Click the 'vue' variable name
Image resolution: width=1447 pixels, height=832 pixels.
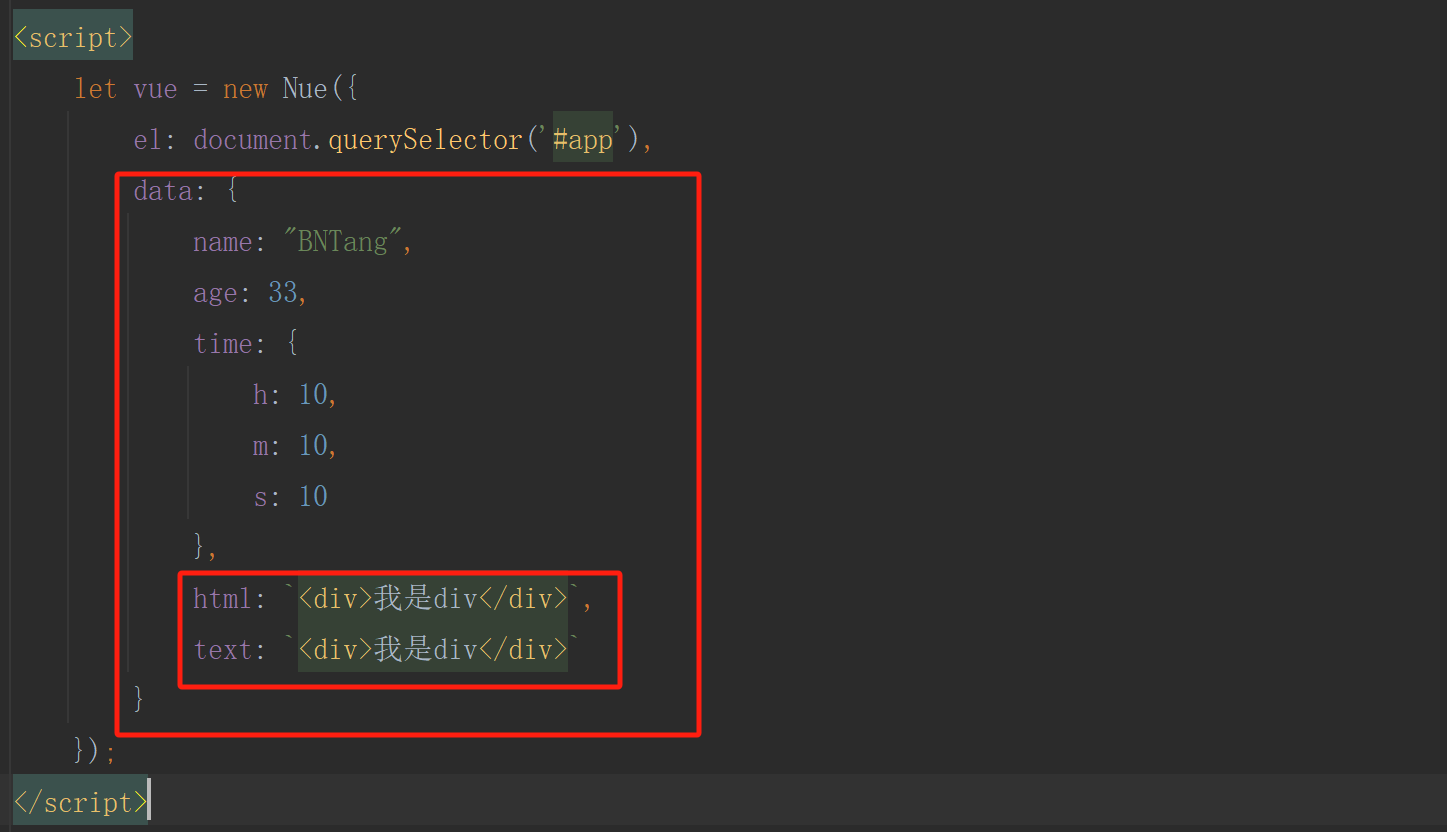click(155, 89)
